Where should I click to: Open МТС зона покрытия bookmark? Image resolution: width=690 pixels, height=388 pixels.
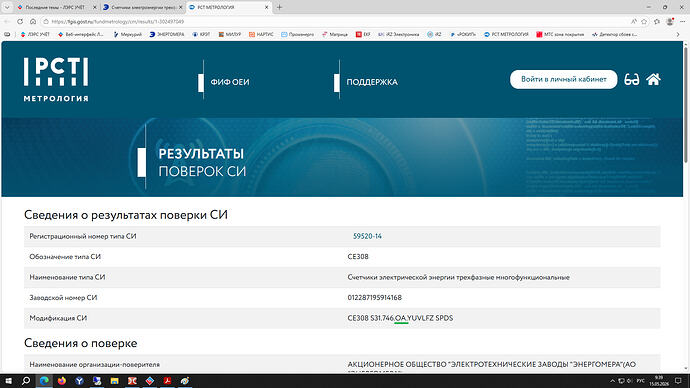tap(560, 34)
